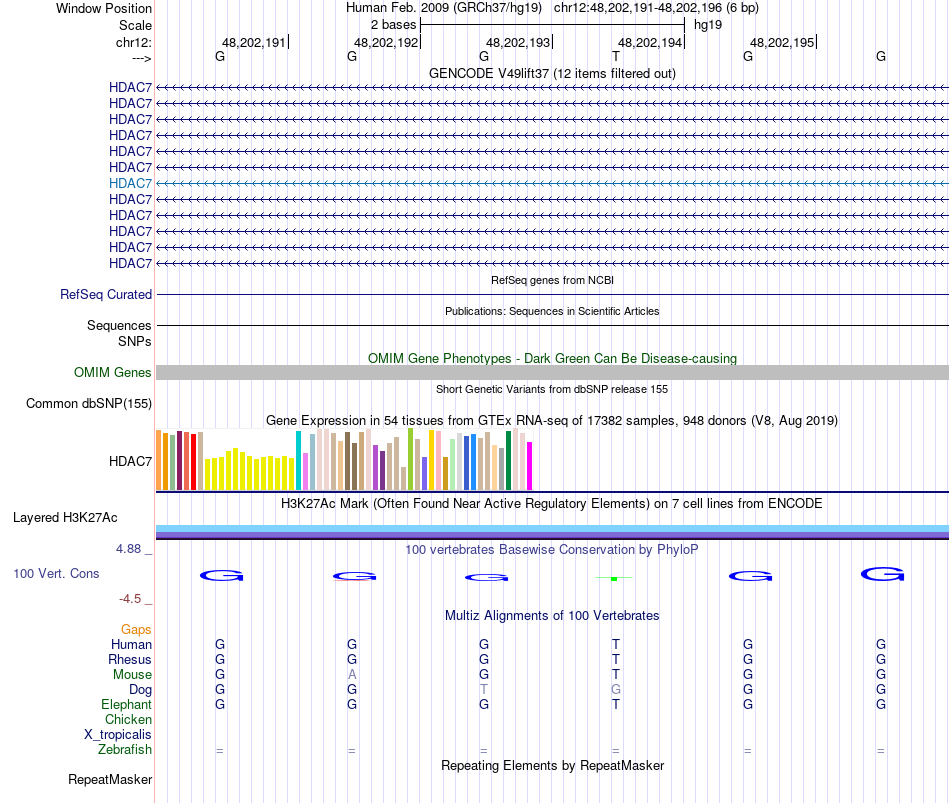Open the Layered H3K27Ac track label
This screenshot has height=803, width=950.
coord(65,518)
